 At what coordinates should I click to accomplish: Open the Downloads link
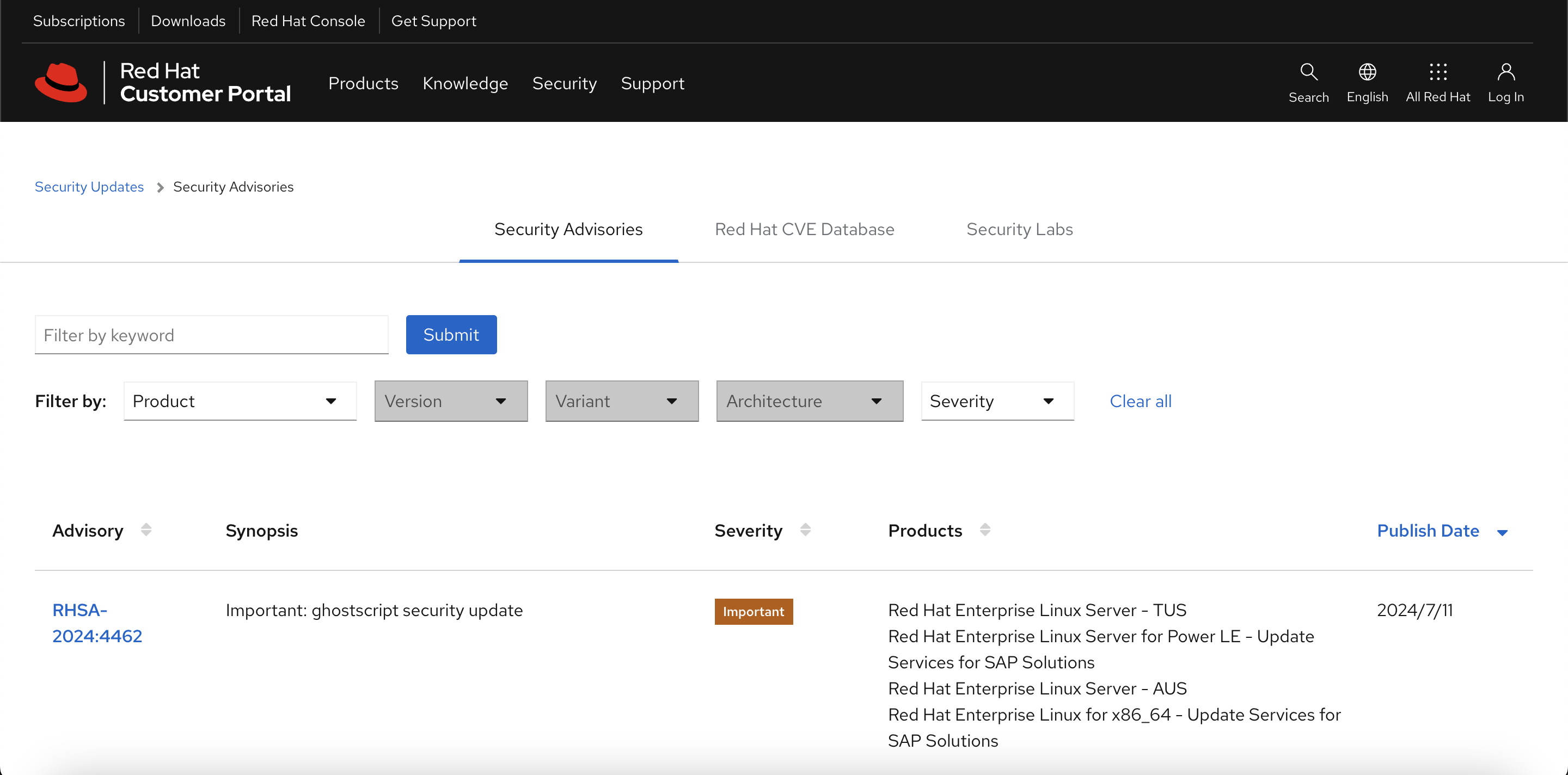click(188, 21)
